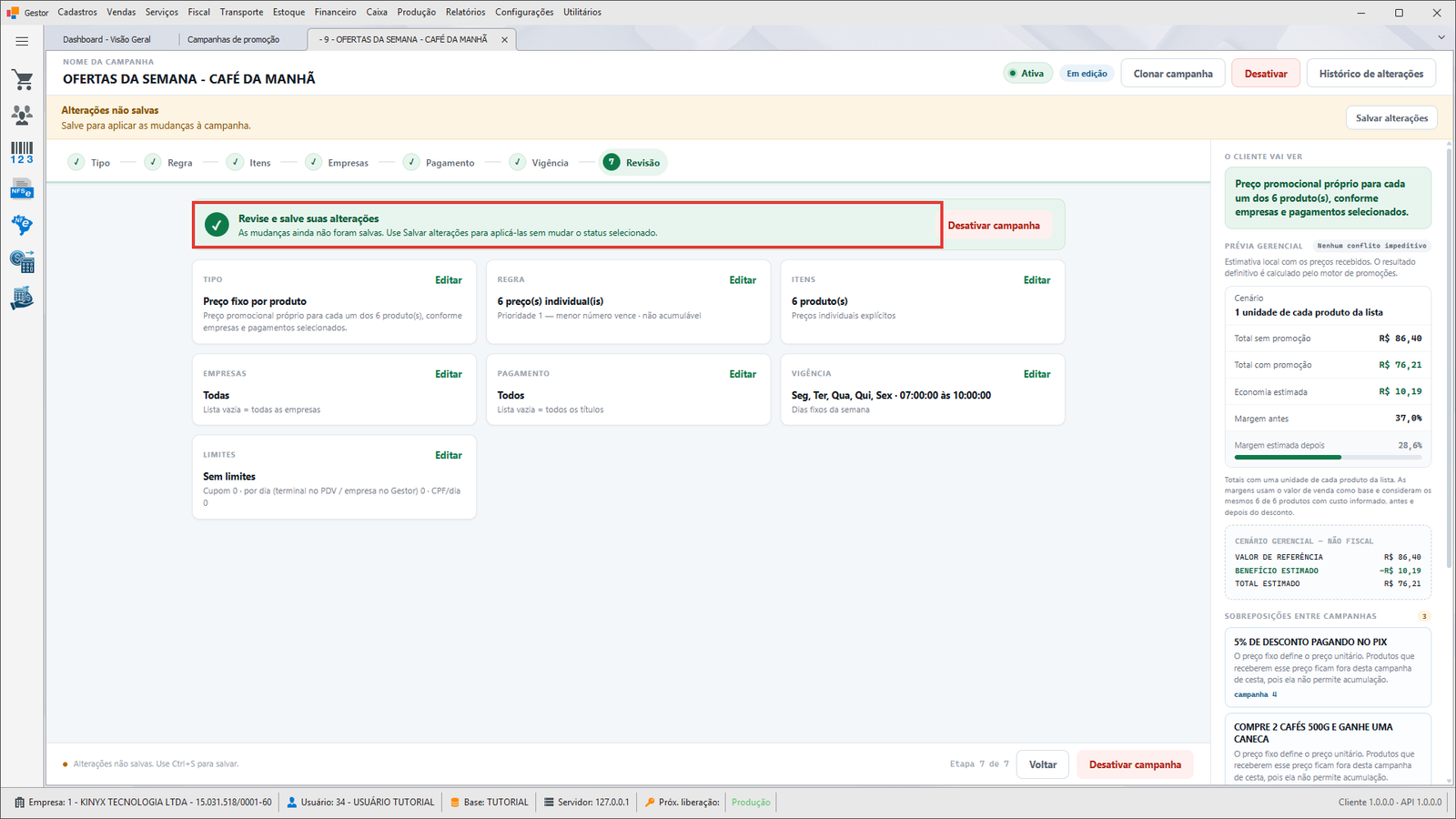This screenshot has height=819, width=1456.
Task: Click the Servidor icon in status bar
Action: (x=549, y=803)
